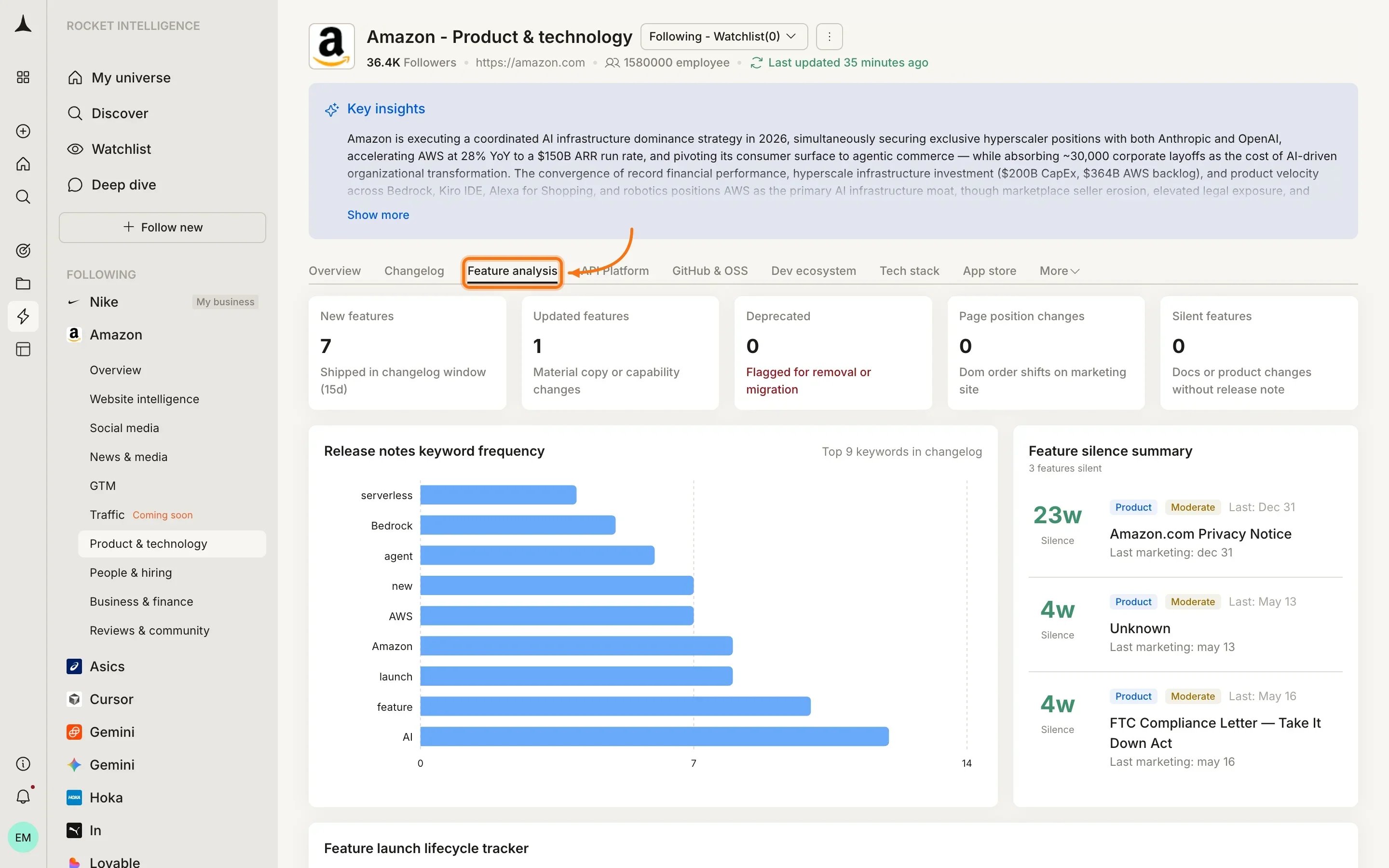The image size is (1389, 868).
Task: Open the Following - Watchlist(0) dropdown
Action: click(x=724, y=37)
